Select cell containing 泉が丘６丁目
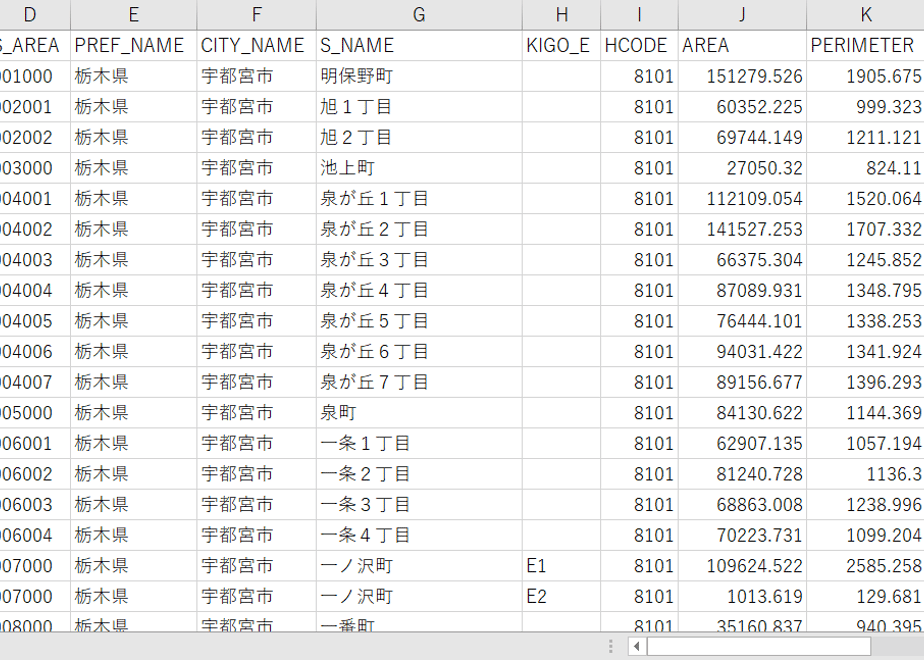This screenshot has height=660, width=924. [419, 352]
